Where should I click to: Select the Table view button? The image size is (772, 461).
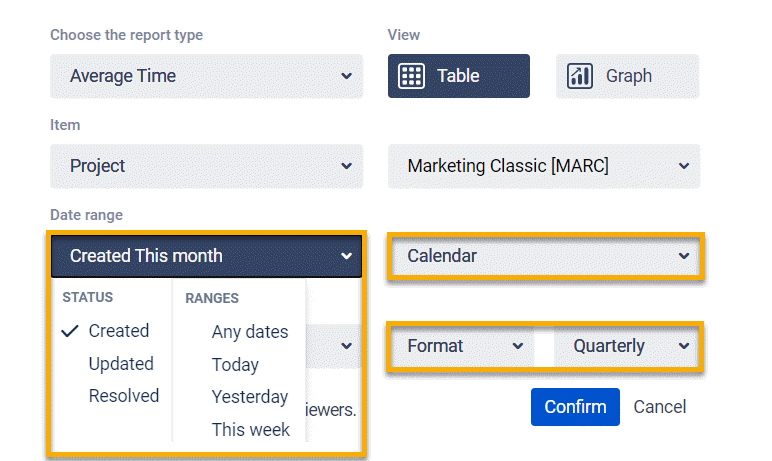[458, 76]
